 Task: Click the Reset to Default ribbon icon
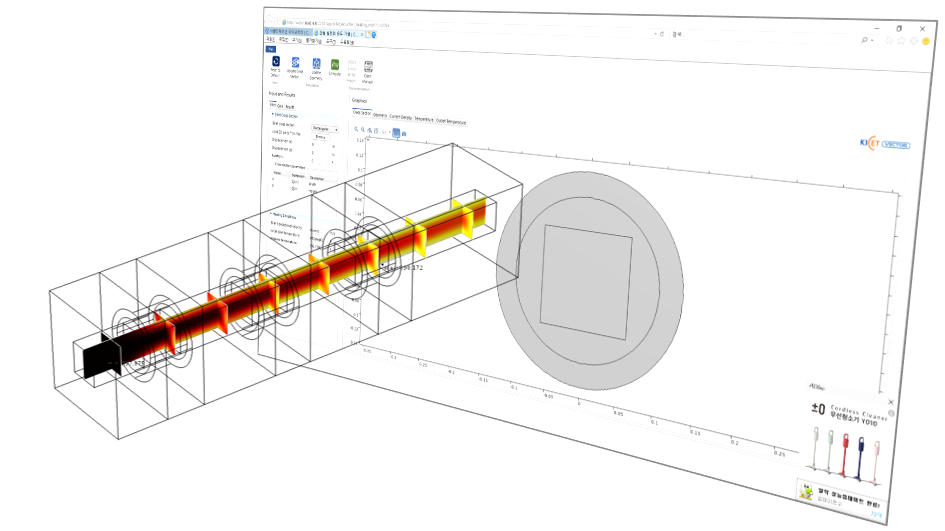pyautogui.click(x=275, y=62)
